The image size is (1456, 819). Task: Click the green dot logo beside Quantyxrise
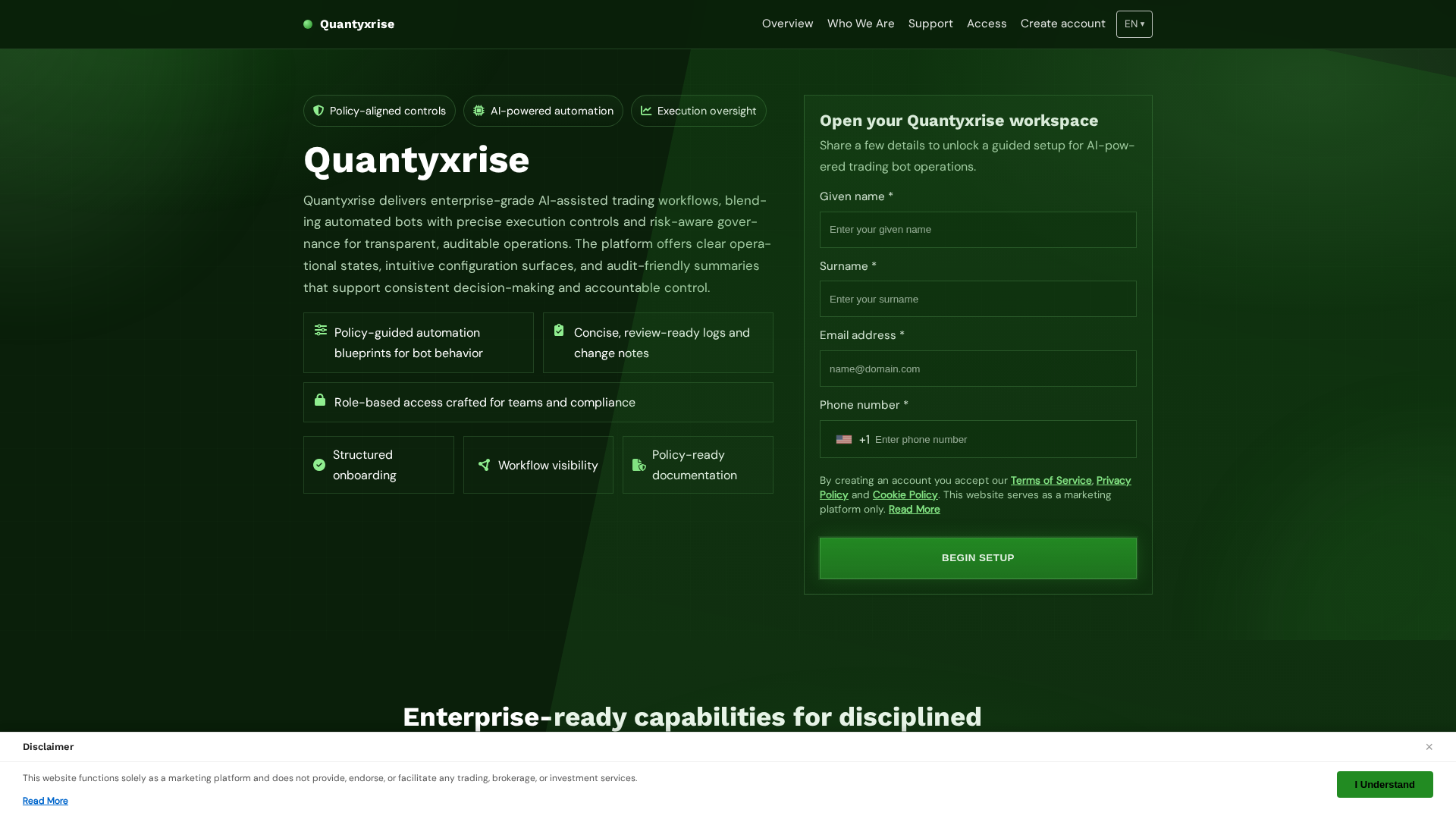tap(308, 24)
